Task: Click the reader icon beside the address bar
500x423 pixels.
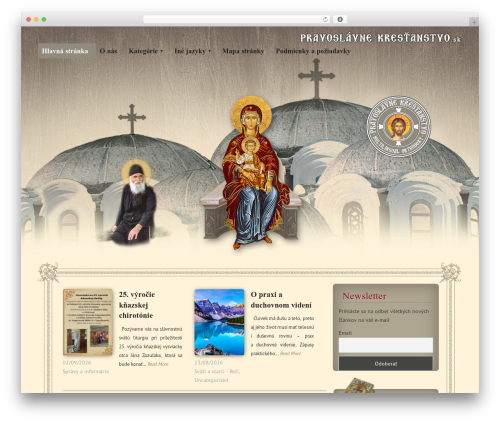Action: click(340, 20)
